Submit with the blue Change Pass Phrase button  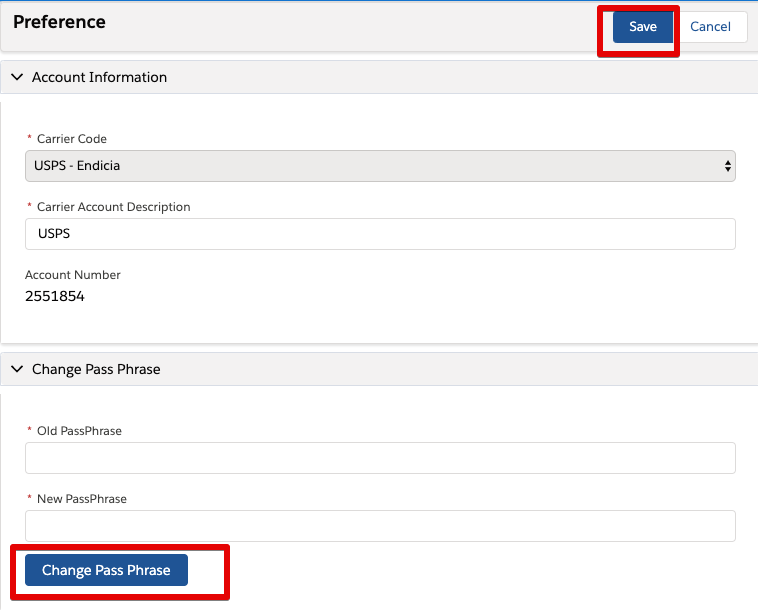coord(106,570)
